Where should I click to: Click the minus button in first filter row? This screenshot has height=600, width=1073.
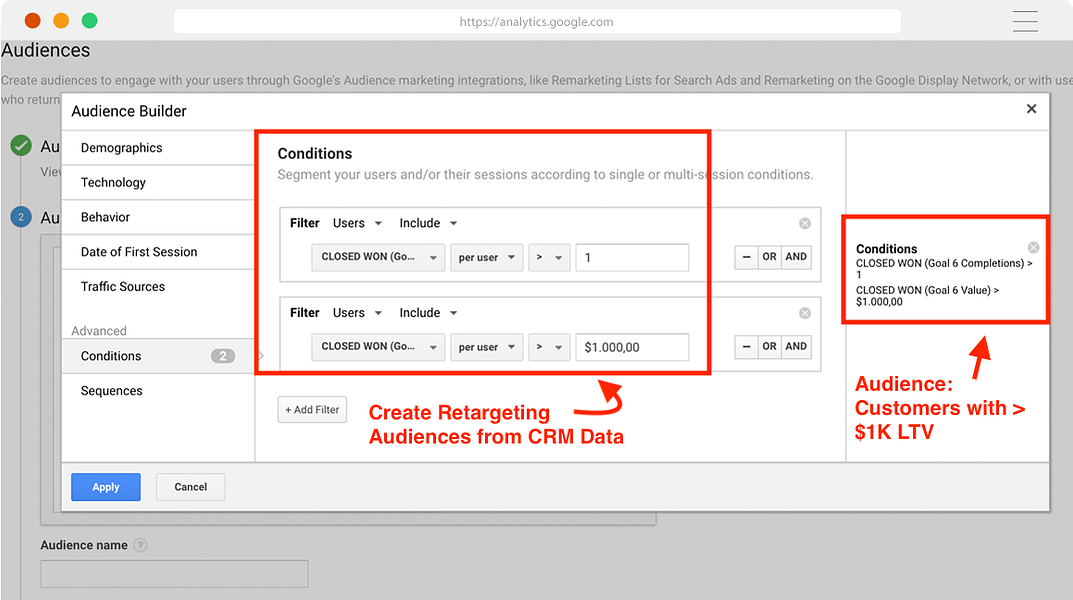click(746, 257)
